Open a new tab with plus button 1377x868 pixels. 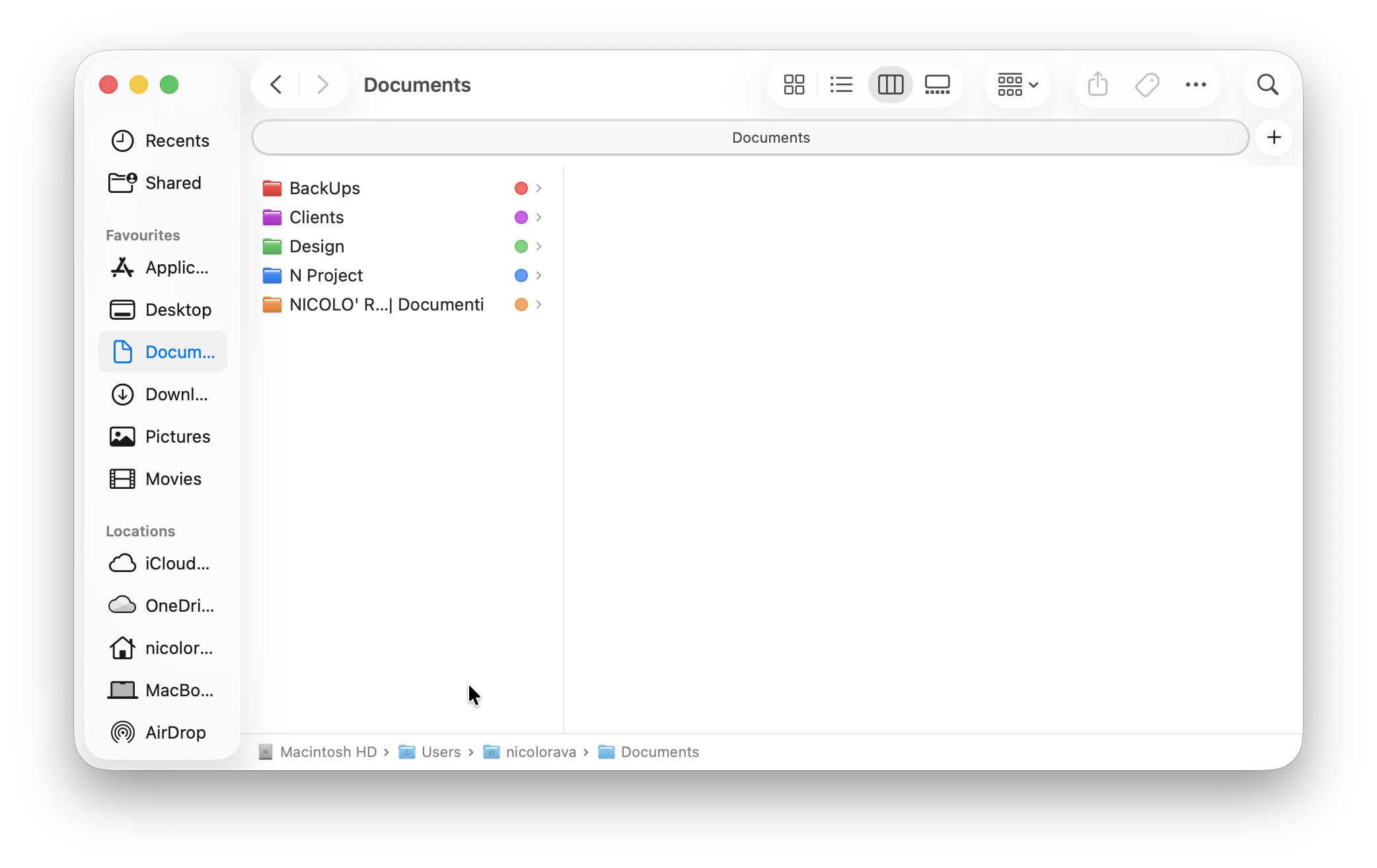pos(1275,137)
